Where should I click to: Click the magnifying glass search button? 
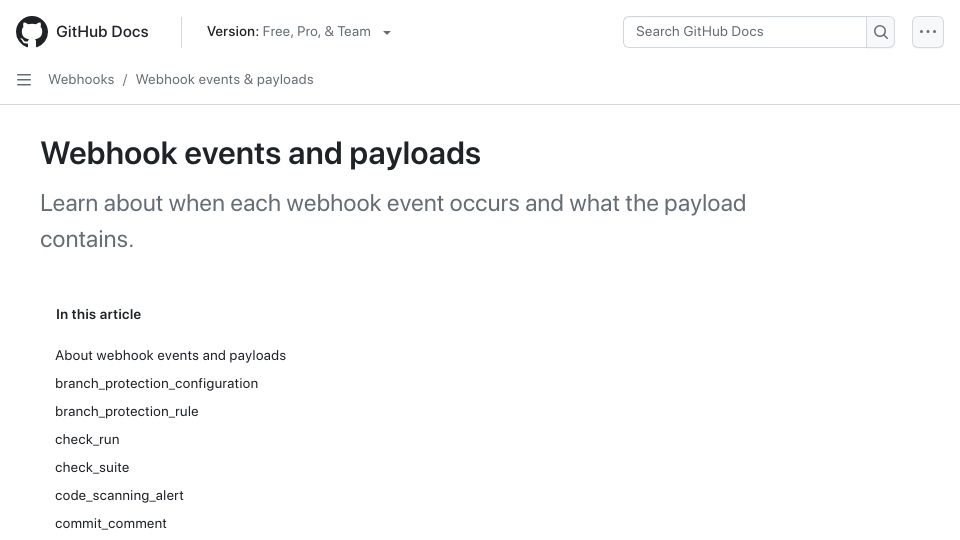pos(880,32)
